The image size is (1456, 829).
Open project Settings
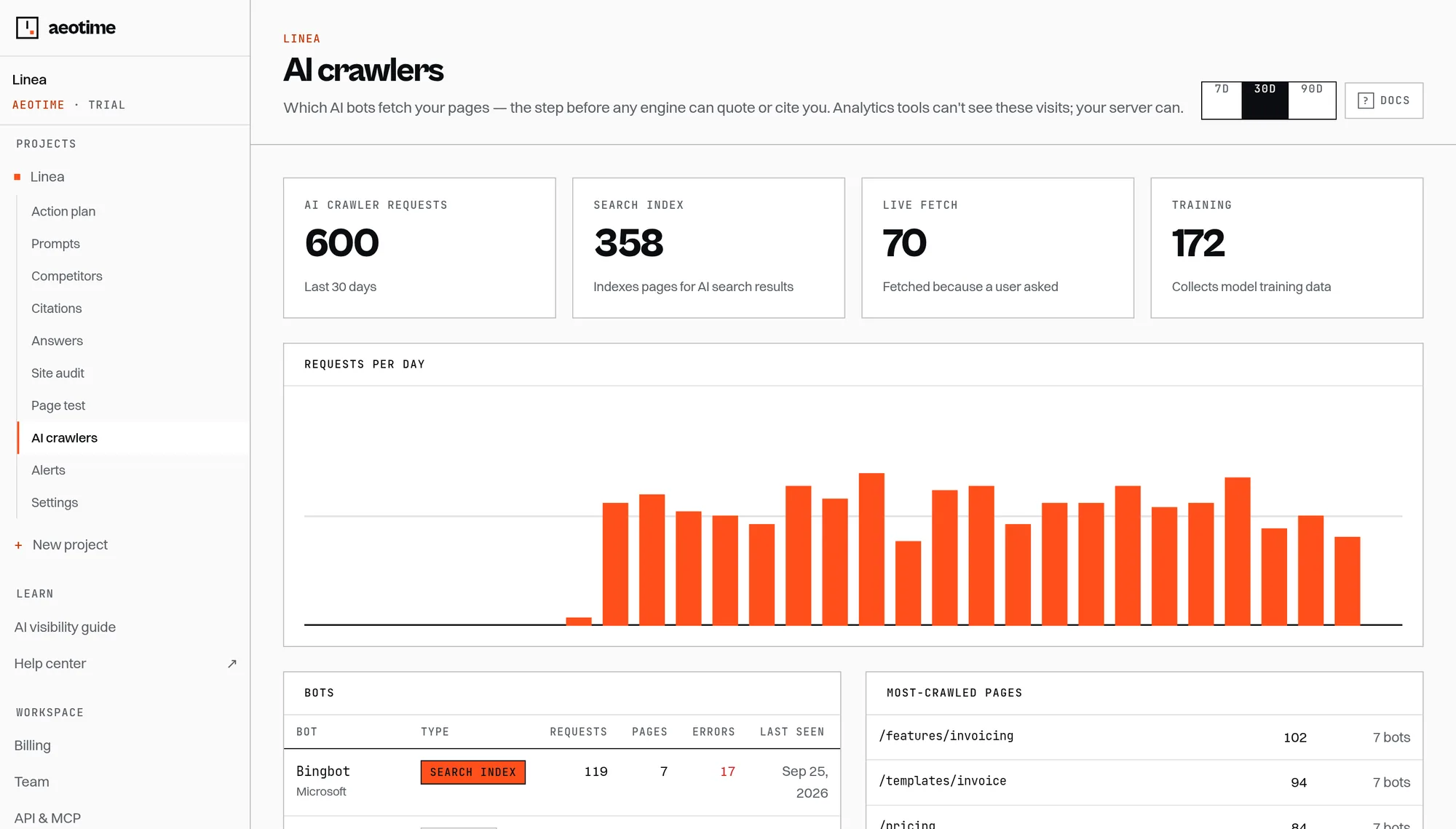[55, 503]
